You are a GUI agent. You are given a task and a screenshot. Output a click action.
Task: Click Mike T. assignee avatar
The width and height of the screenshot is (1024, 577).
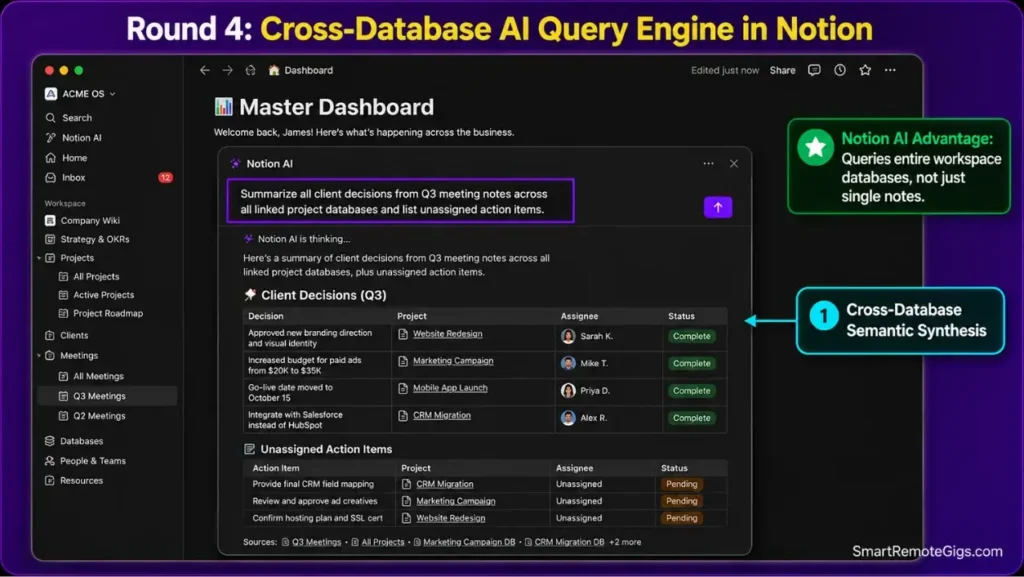coord(568,363)
